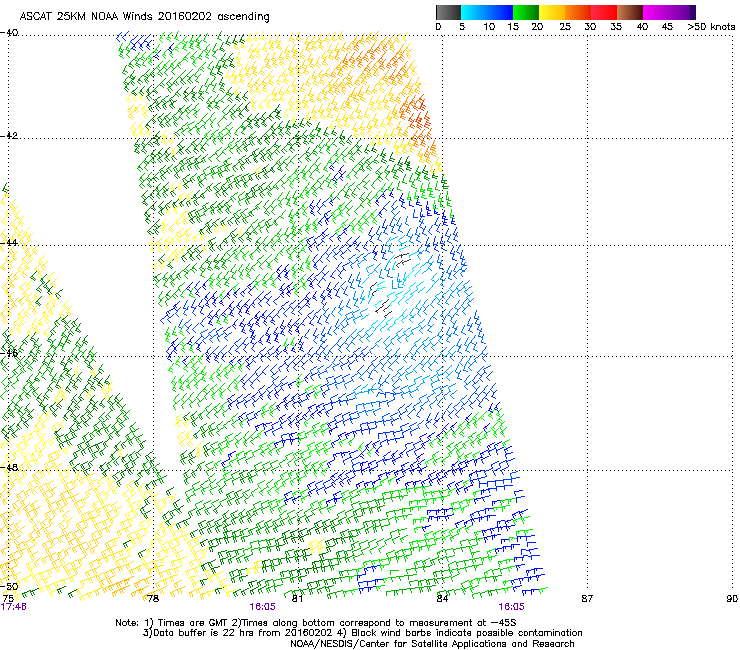Click the cyan-to-blue 5-15 knots legend segment
Viewport: 740px width, 650px height.
point(487,12)
